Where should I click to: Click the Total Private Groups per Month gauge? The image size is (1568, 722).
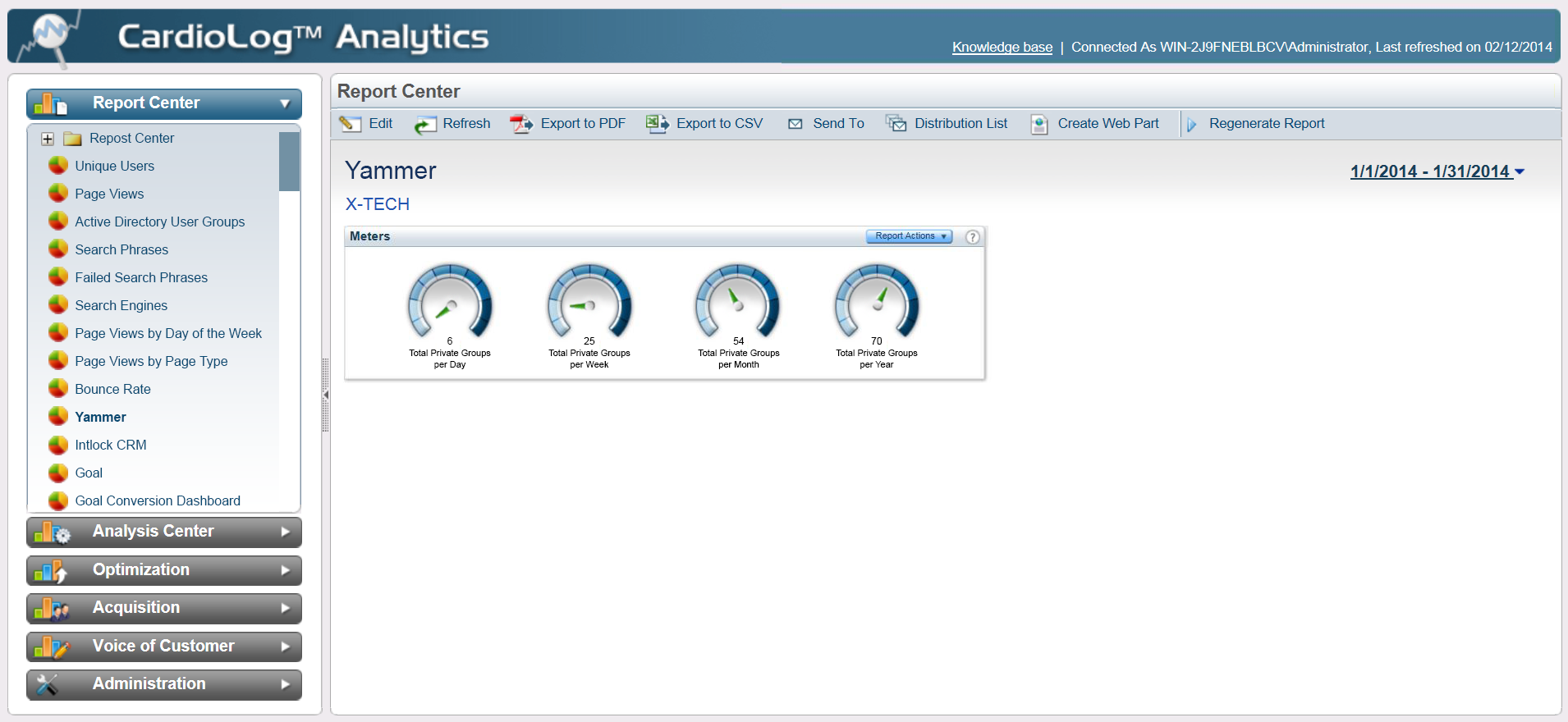click(x=738, y=301)
